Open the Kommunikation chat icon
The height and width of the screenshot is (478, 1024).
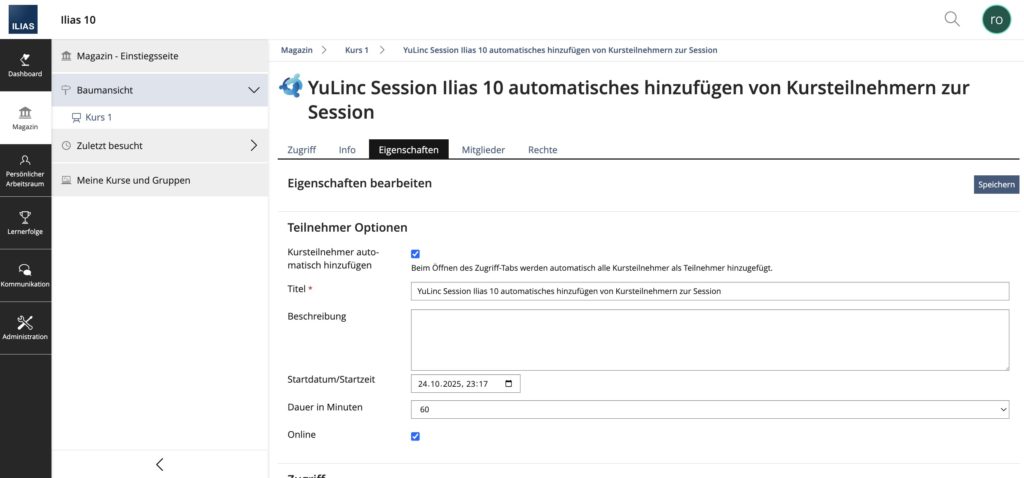click(25, 269)
